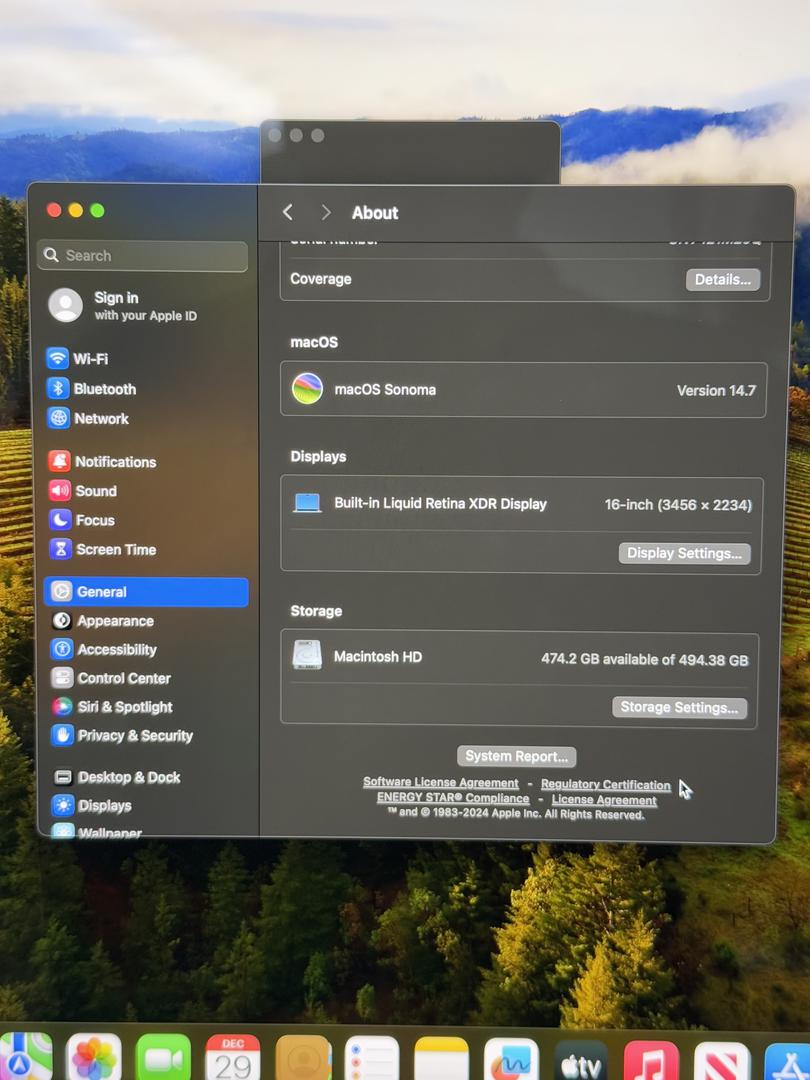Select Sound in the sidebar
810x1080 pixels.
click(96, 491)
